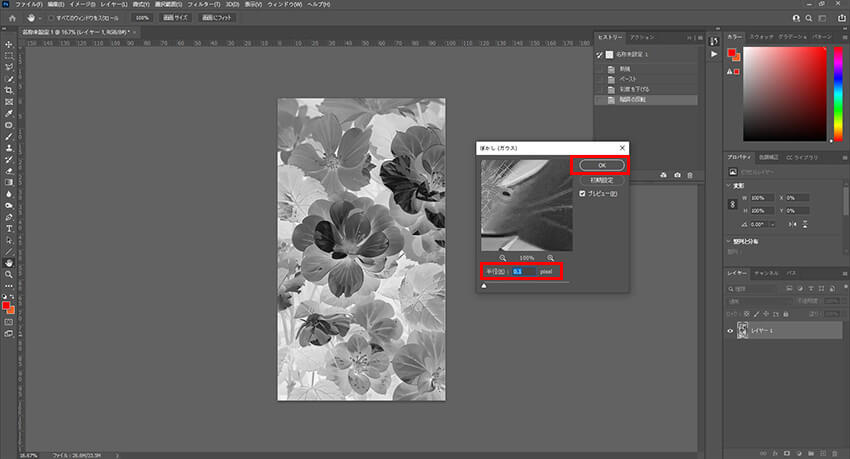Click the play Actions panel icon
850x459 pixels.
(714, 54)
